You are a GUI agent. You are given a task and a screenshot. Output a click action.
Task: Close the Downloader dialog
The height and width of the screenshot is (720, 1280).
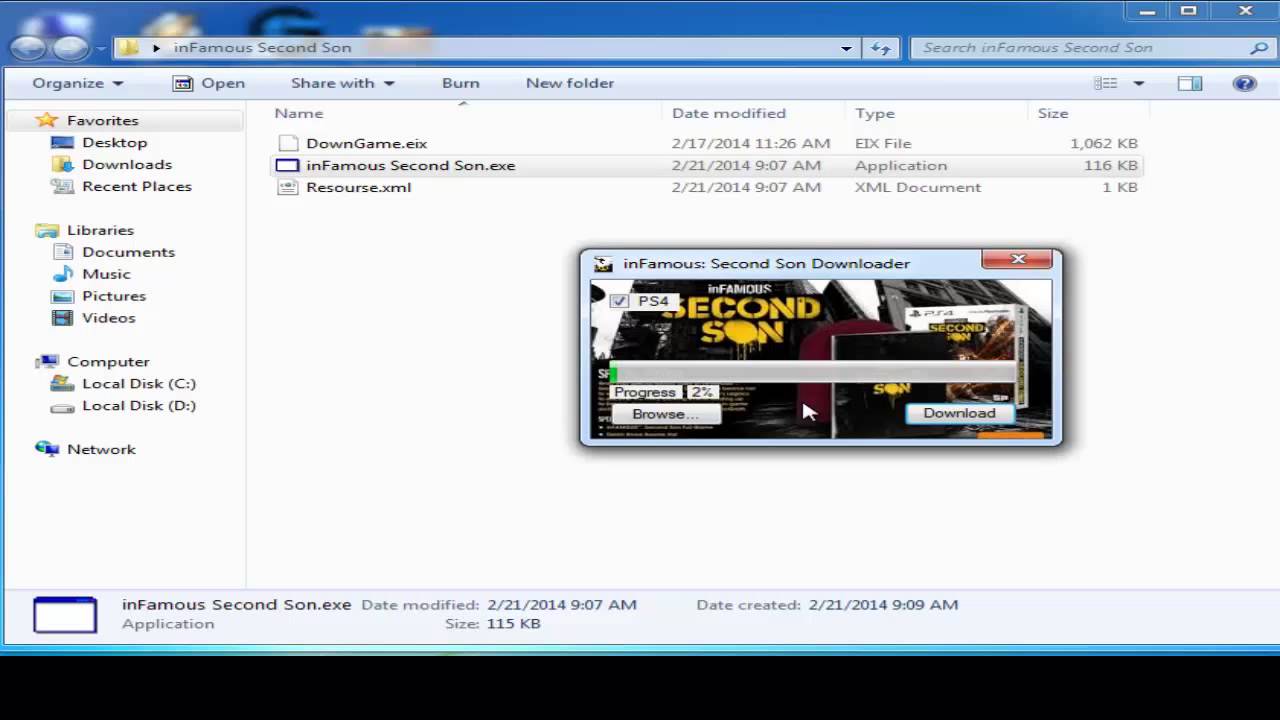point(1018,259)
